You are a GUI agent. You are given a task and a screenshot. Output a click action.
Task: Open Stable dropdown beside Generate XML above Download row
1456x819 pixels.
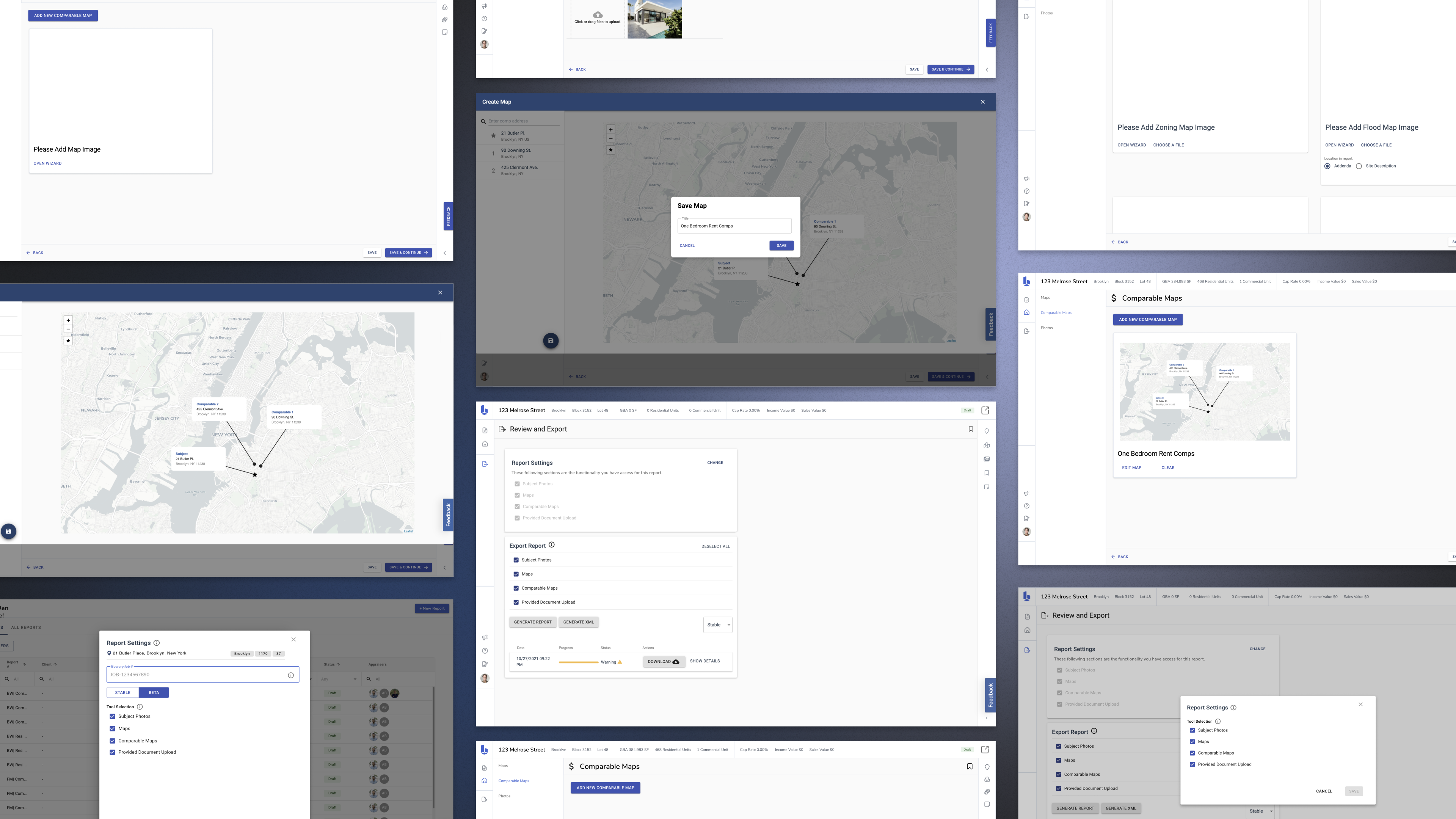click(x=718, y=624)
